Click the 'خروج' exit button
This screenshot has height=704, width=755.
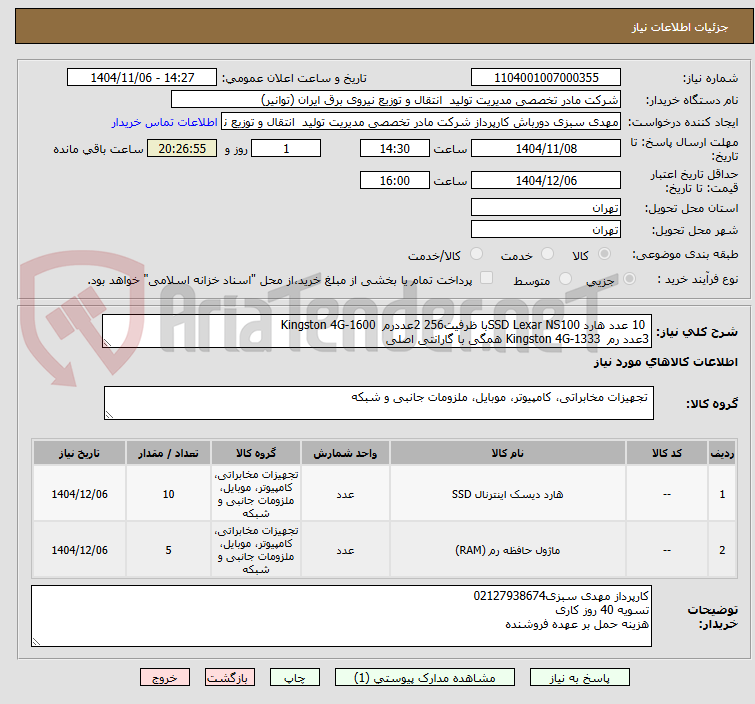165,677
